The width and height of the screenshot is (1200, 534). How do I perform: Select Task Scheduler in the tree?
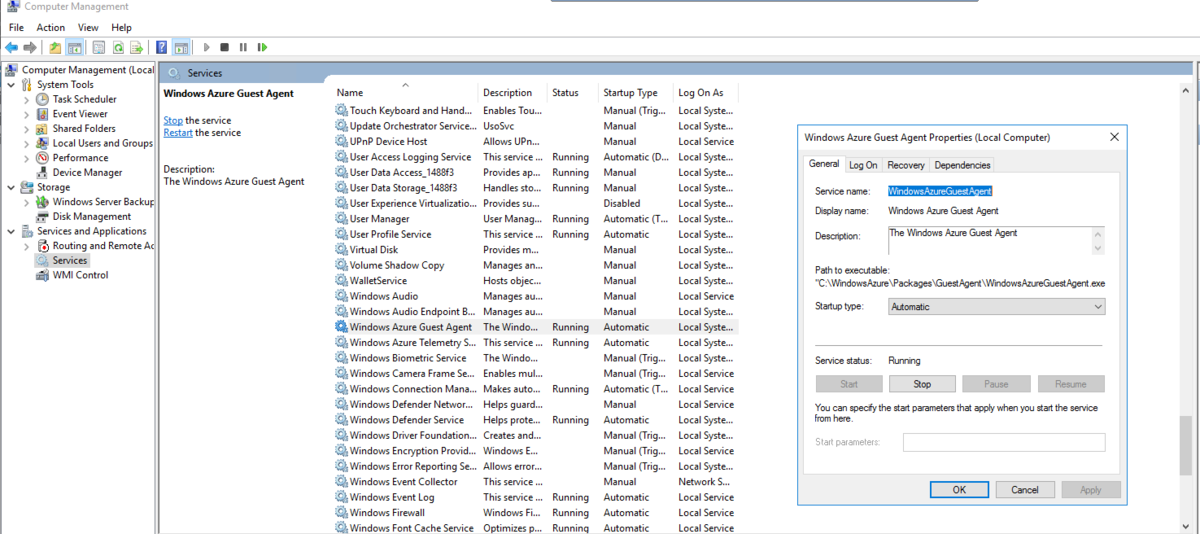[84, 99]
